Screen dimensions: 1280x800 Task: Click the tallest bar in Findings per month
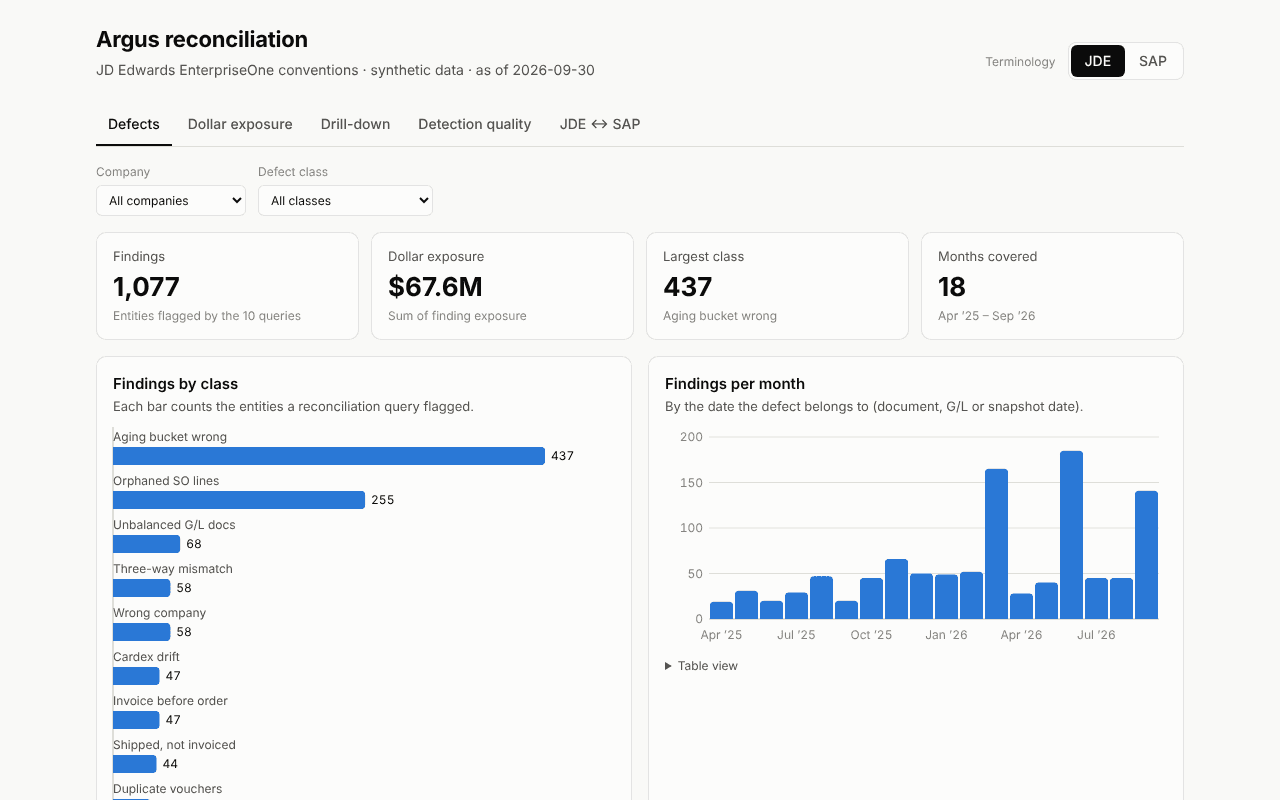[x=1072, y=535]
